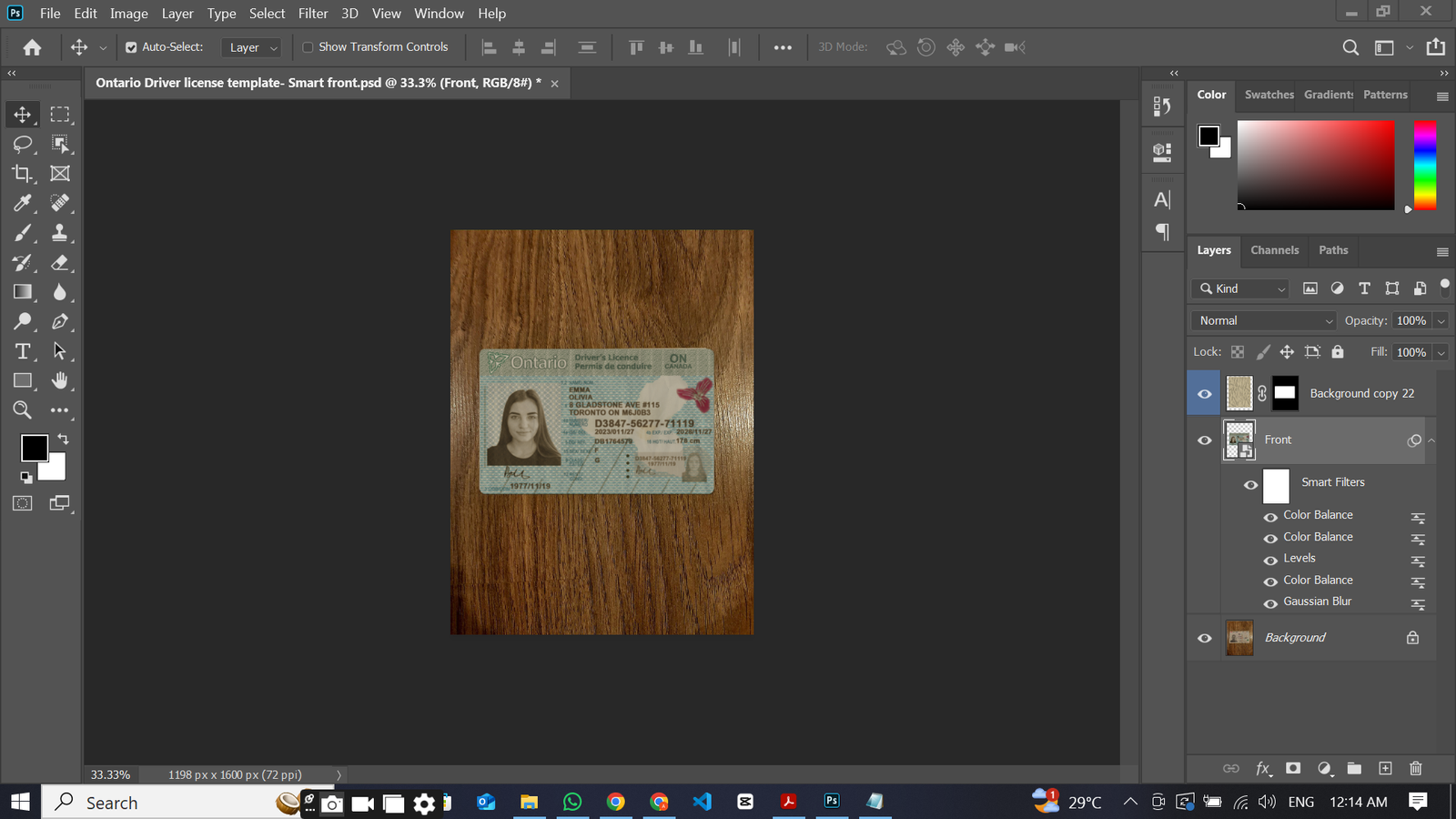
Task: Select the Lasso tool
Action: click(22, 144)
